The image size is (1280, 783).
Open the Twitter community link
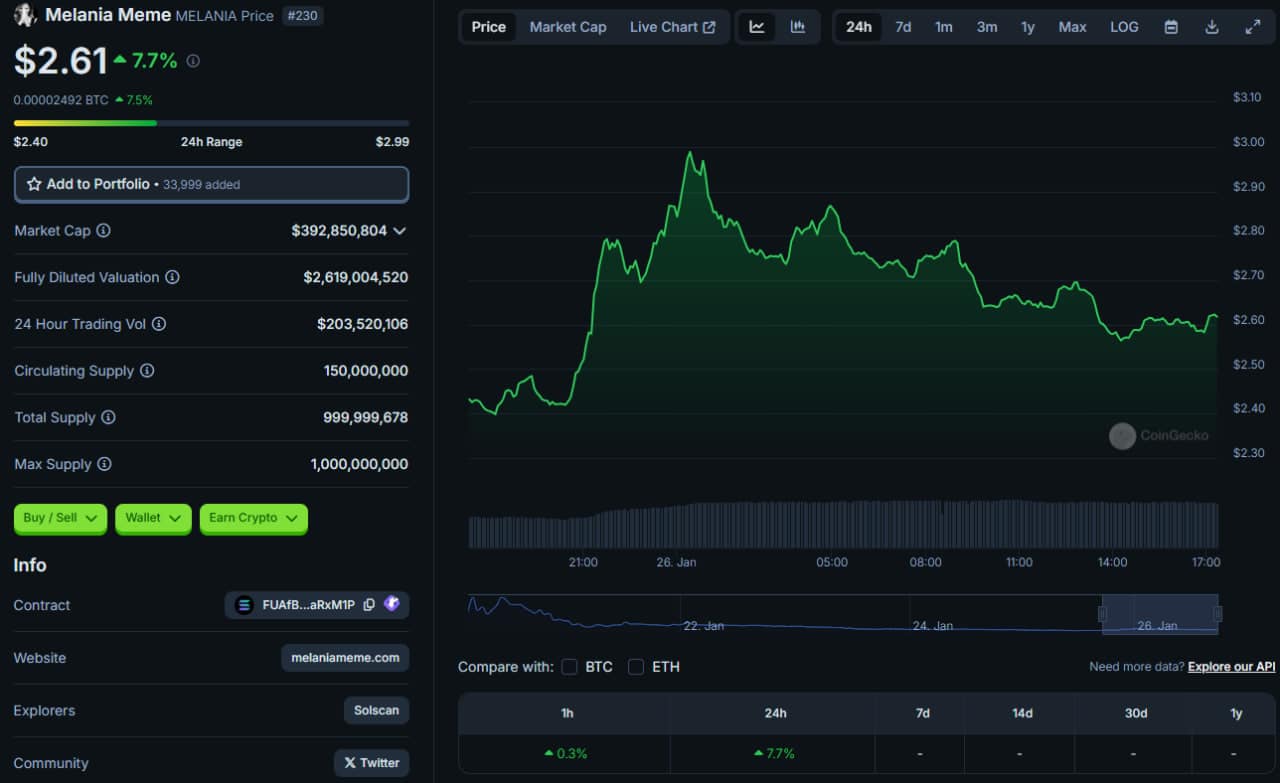pyautogui.click(x=371, y=763)
